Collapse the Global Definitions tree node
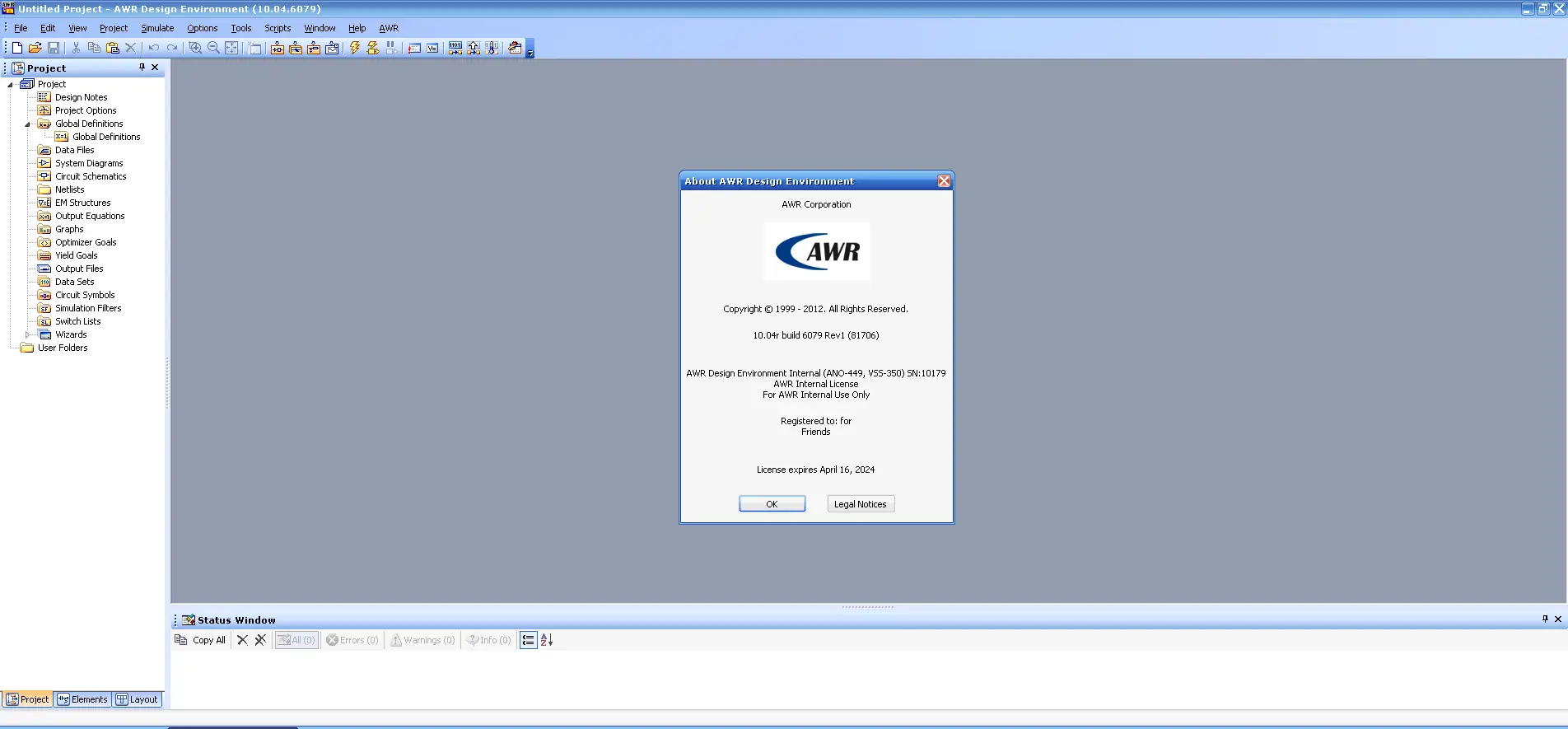The height and width of the screenshot is (729, 1568). 27,124
